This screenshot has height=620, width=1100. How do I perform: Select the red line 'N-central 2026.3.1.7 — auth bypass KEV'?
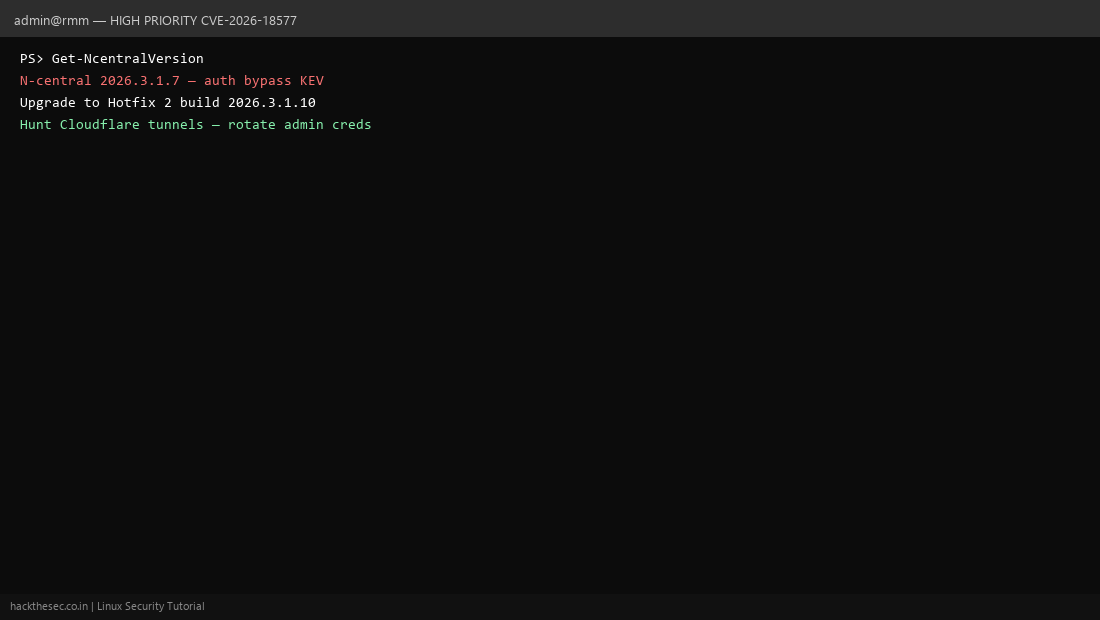pyautogui.click(x=172, y=81)
